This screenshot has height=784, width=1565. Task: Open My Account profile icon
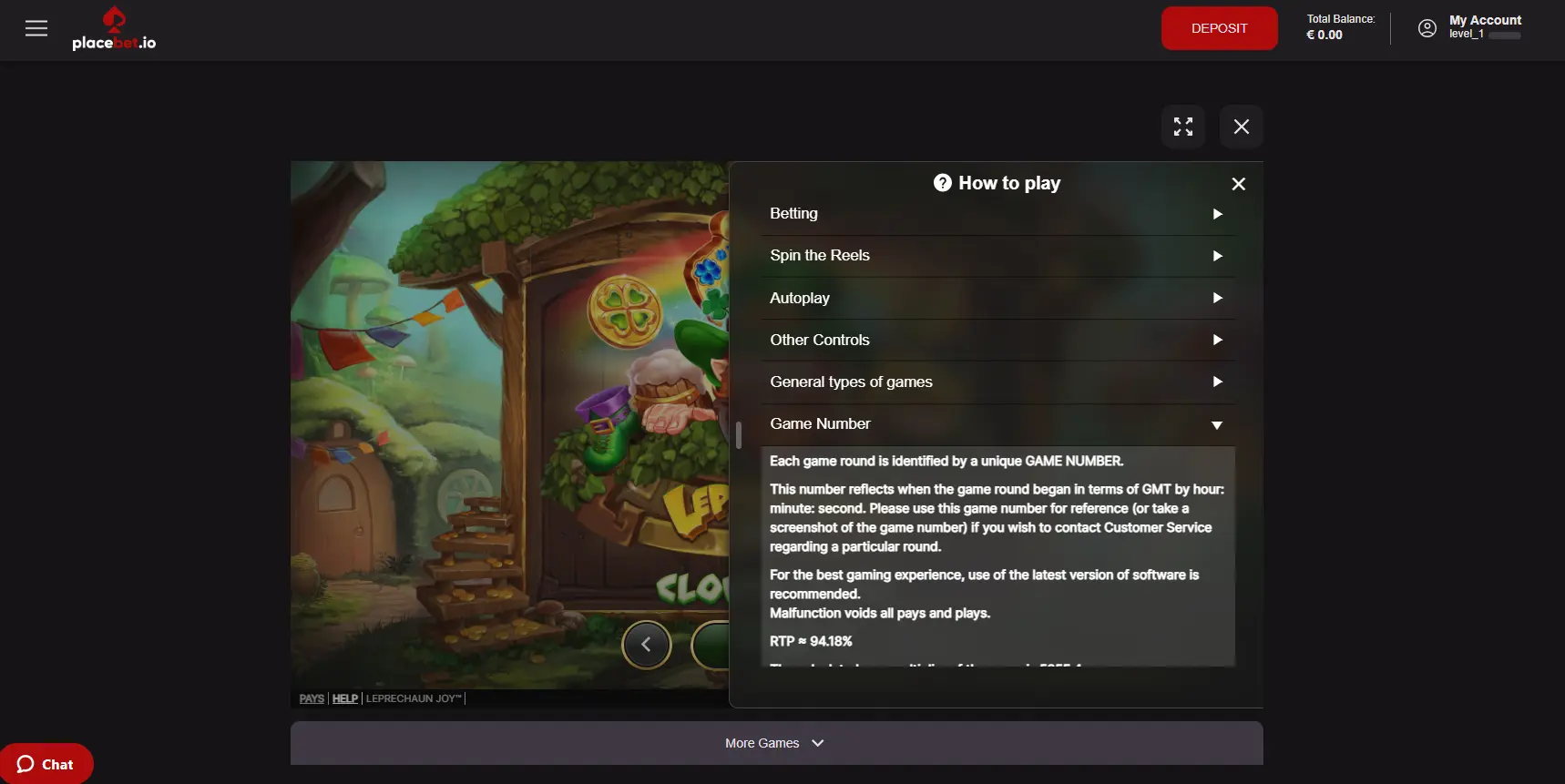1427,28
